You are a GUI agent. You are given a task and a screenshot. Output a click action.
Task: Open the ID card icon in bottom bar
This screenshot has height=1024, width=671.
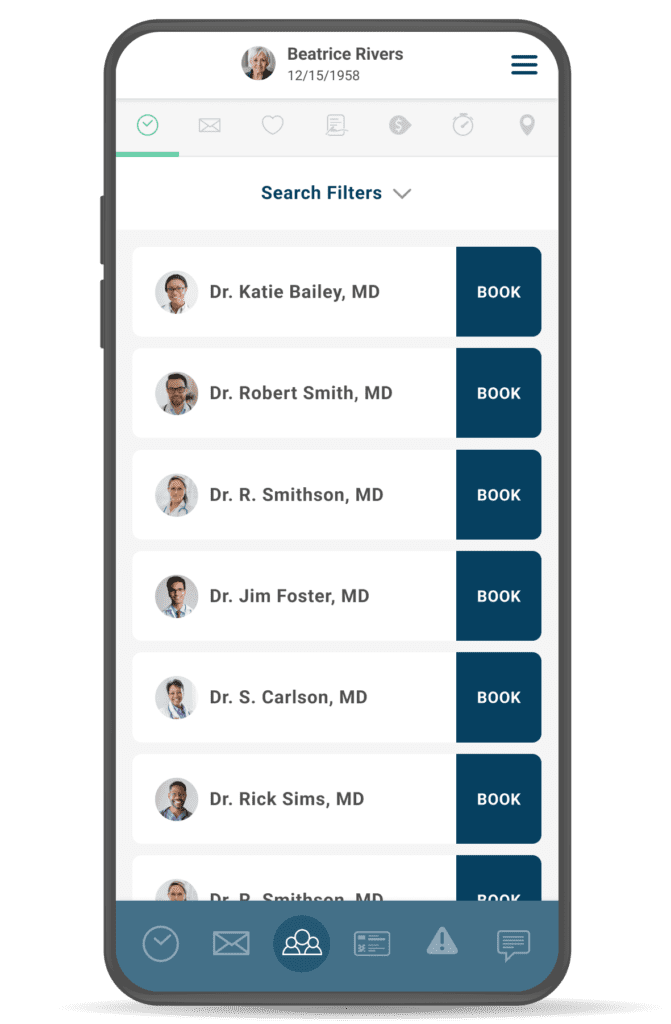point(372,944)
